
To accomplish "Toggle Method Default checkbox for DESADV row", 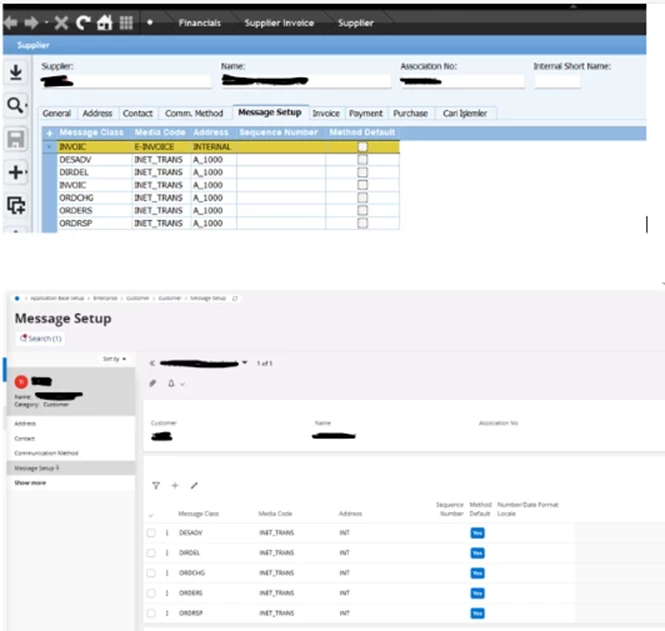I will pyautogui.click(x=362, y=159).
